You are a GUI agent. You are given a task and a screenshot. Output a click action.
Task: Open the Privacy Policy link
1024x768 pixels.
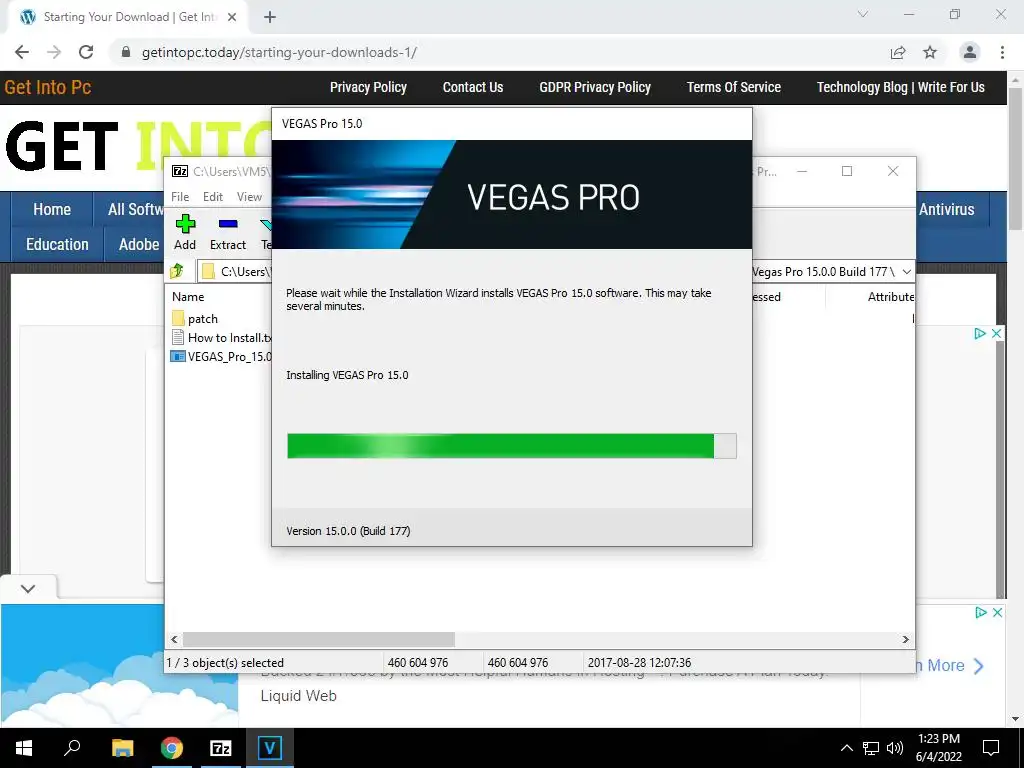(x=368, y=88)
